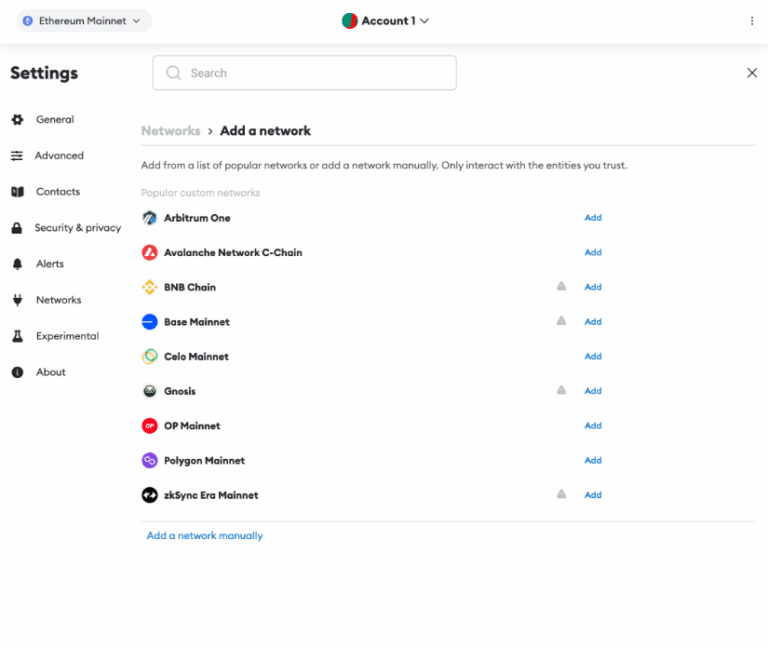Click the warning triangle beside Base Mainnet
The height and width of the screenshot is (648, 768).
point(561,321)
